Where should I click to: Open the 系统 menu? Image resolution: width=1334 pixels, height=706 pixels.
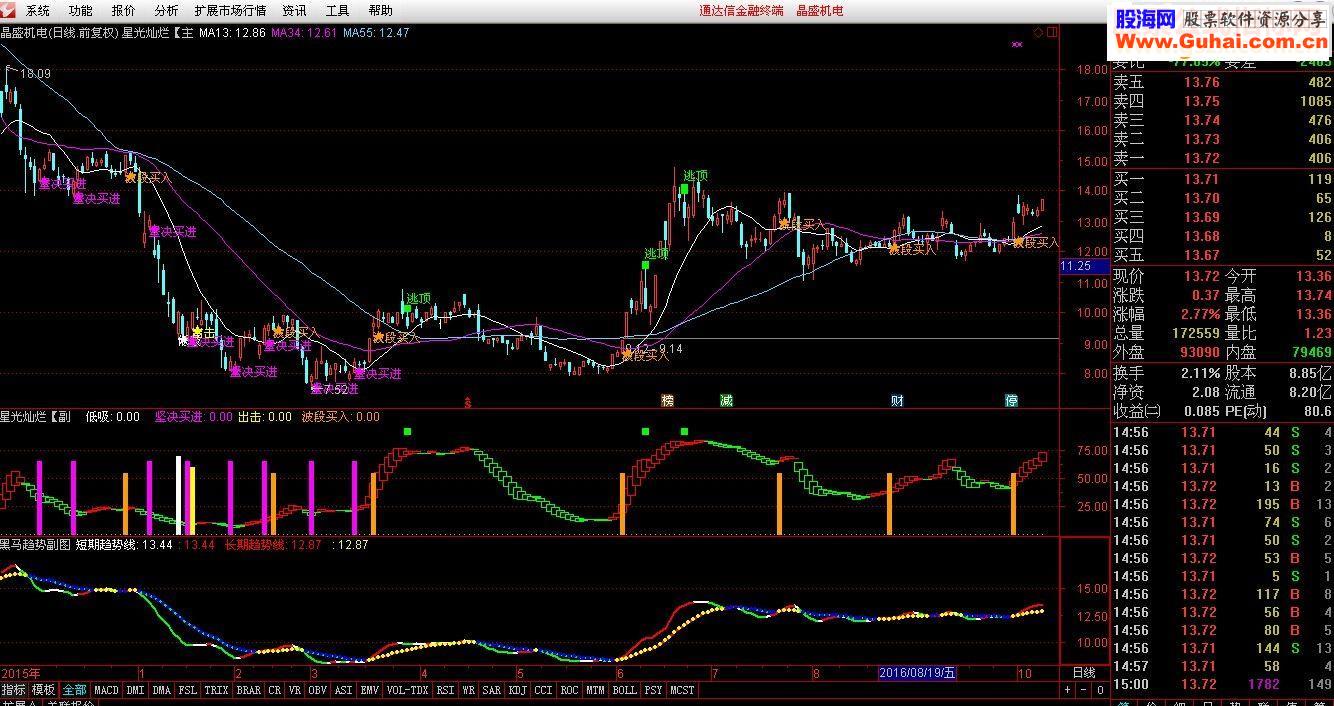coord(38,11)
